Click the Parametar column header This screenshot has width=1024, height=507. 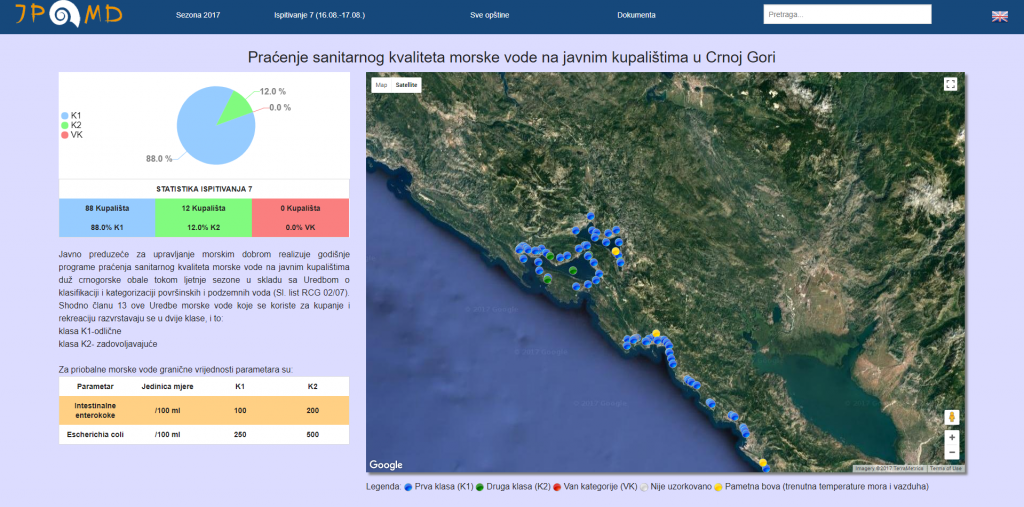click(x=95, y=386)
